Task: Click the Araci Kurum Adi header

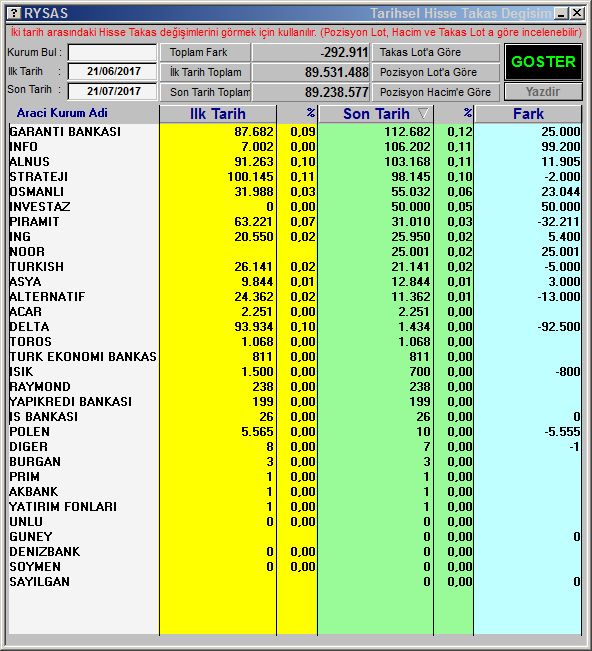Action: click(62, 113)
